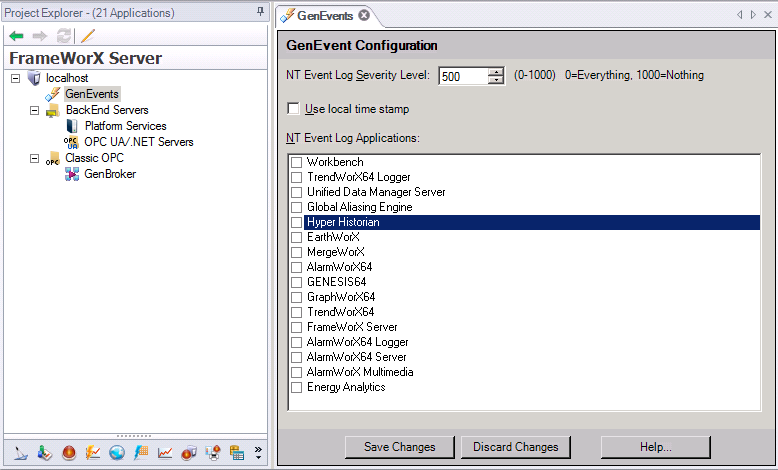778x470 pixels.
Task: Click the first icon in bottom provider bar
Action: click(20, 453)
